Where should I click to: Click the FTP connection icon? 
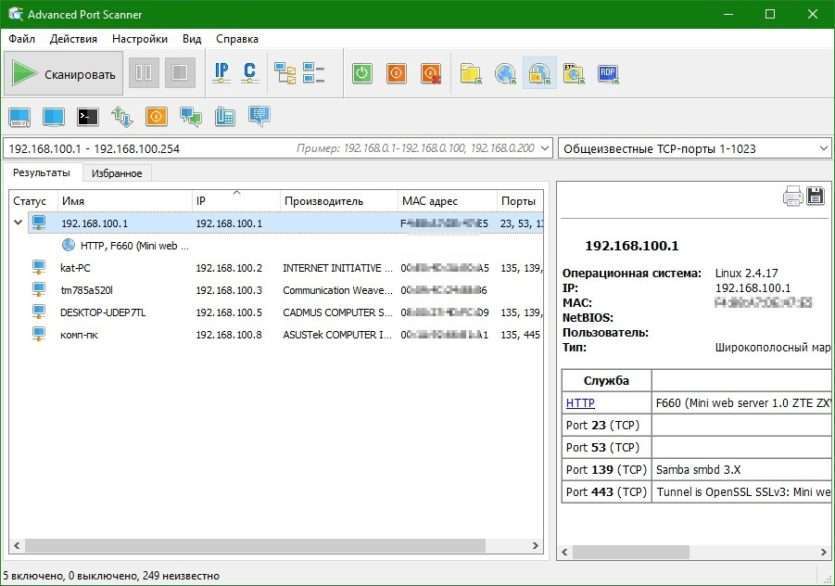(x=574, y=74)
